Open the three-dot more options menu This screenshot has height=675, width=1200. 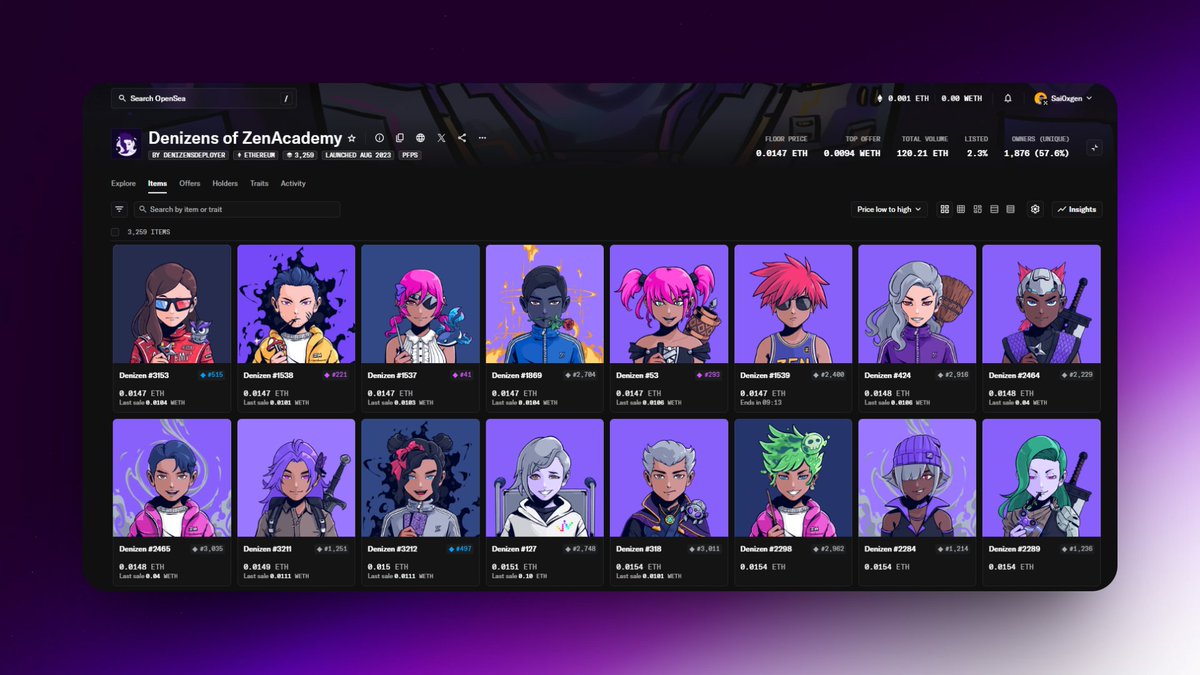click(482, 138)
